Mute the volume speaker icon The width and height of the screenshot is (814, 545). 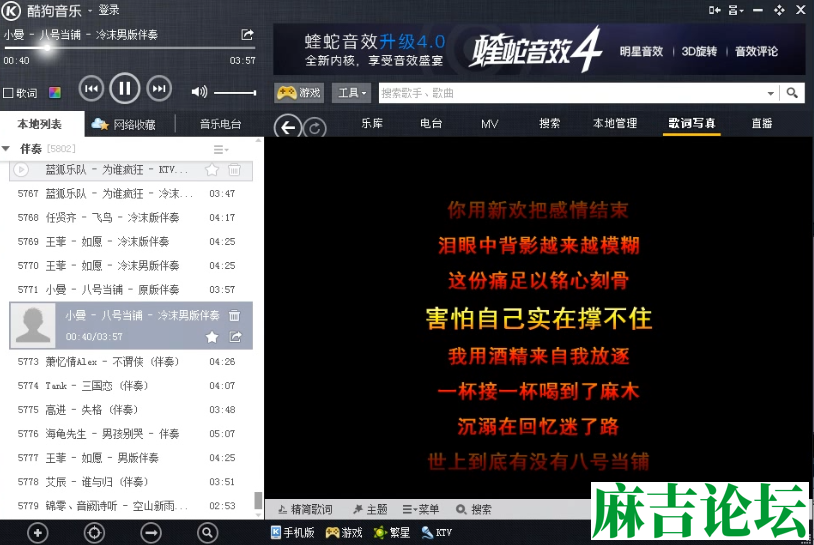(x=198, y=92)
